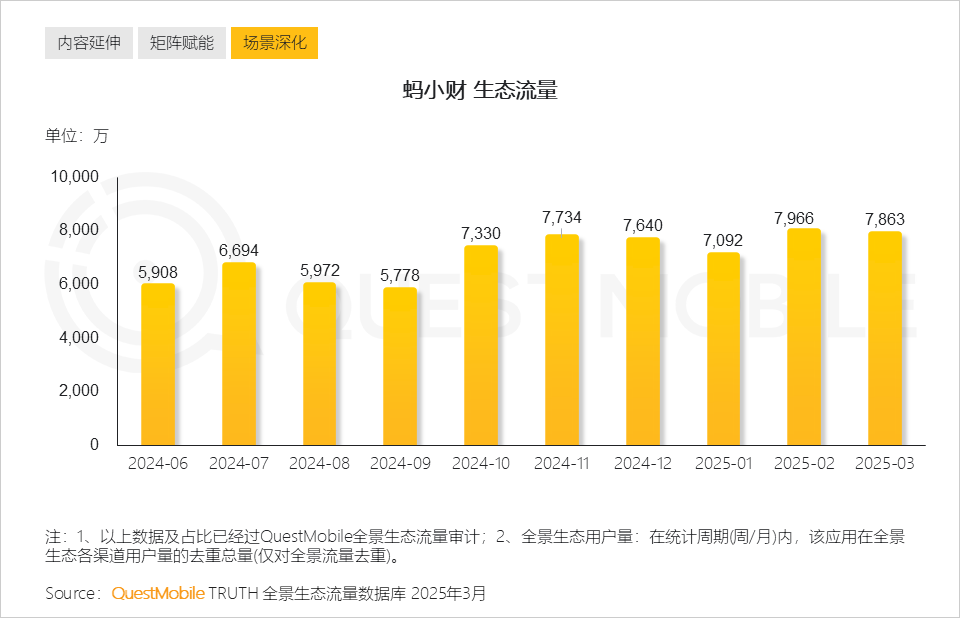Click the 2024-08 bar
Screen dimensions: 960x618
tap(320, 364)
